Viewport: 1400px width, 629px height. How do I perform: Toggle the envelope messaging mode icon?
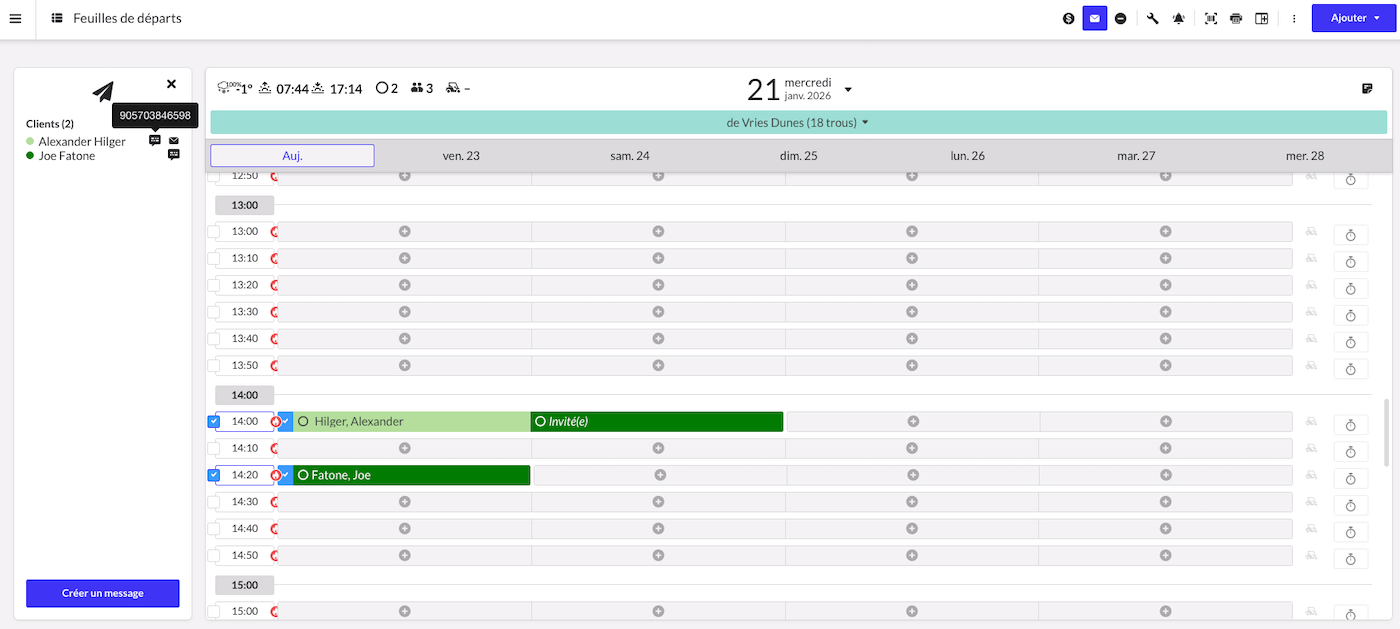point(1095,18)
